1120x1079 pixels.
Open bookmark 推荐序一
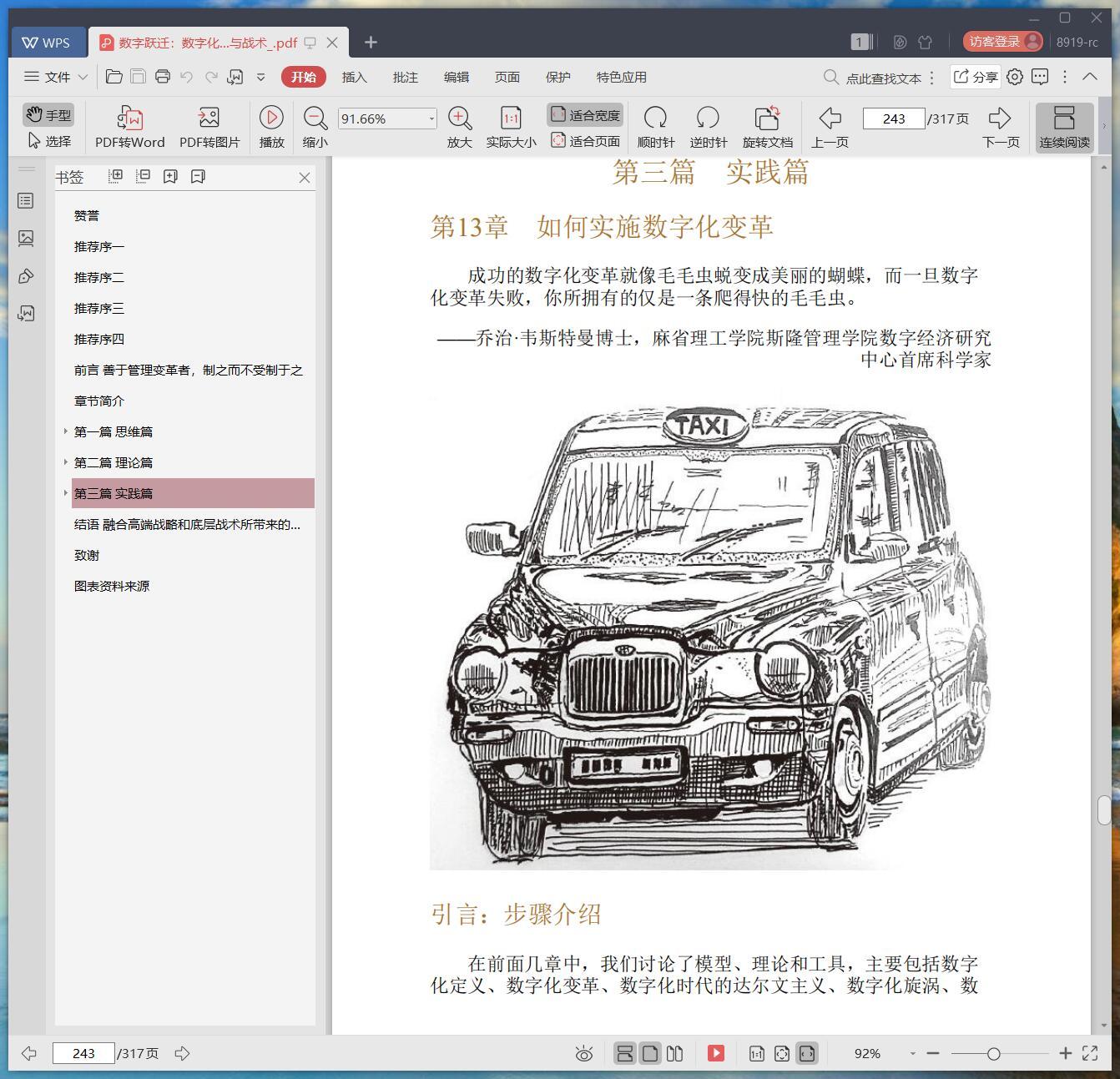pyautogui.click(x=99, y=246)
